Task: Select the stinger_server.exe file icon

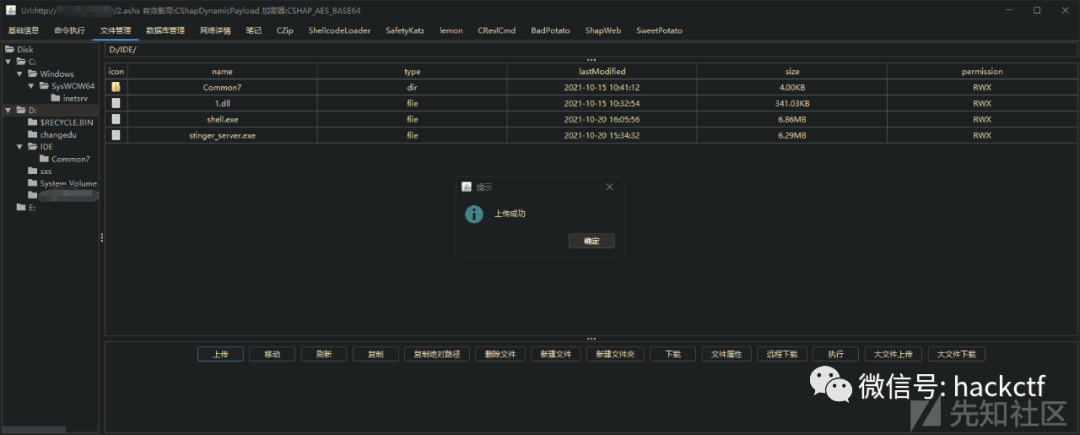Action: tap(116, 136)
